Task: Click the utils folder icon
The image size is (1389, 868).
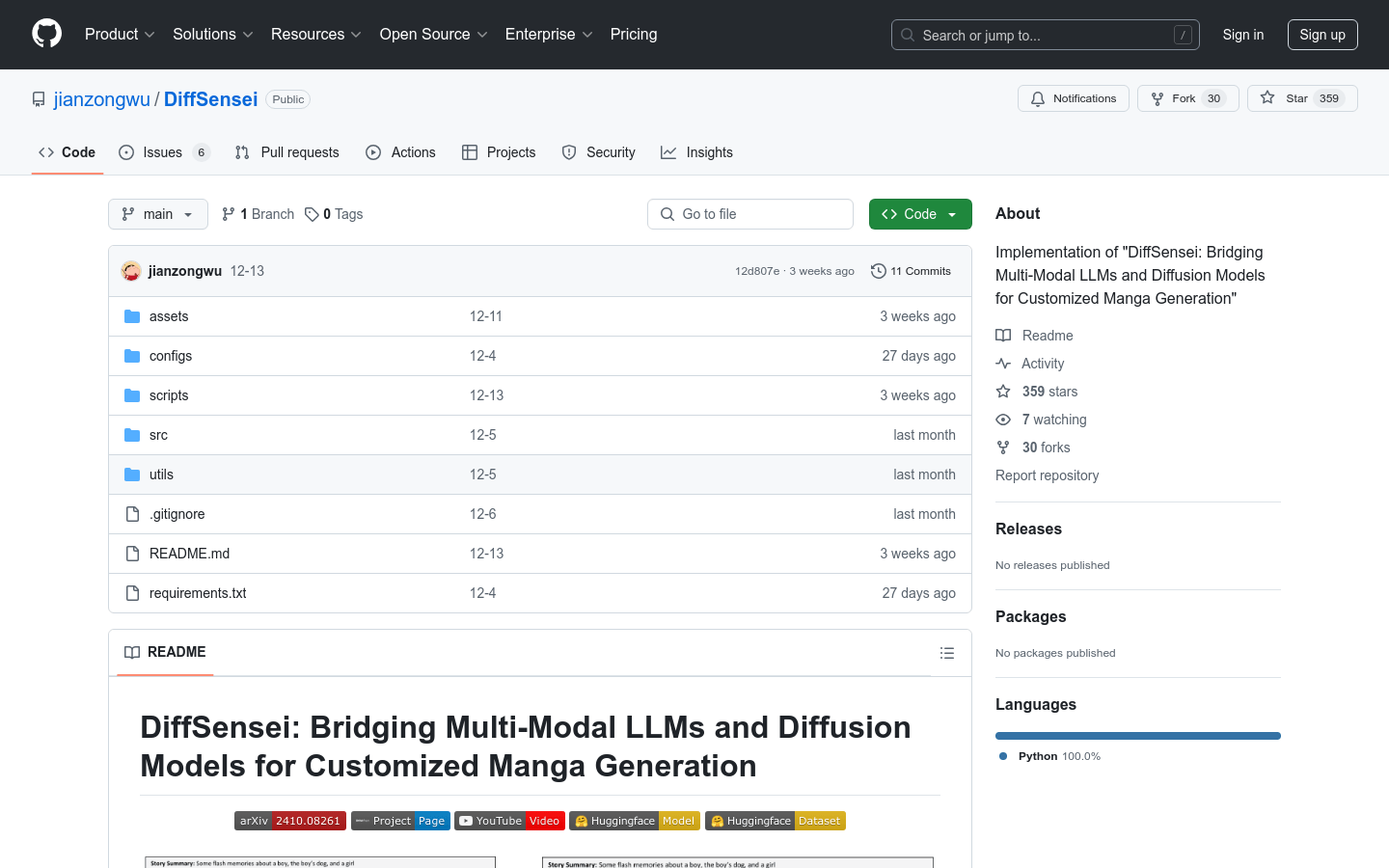Action: pos(132,475)
